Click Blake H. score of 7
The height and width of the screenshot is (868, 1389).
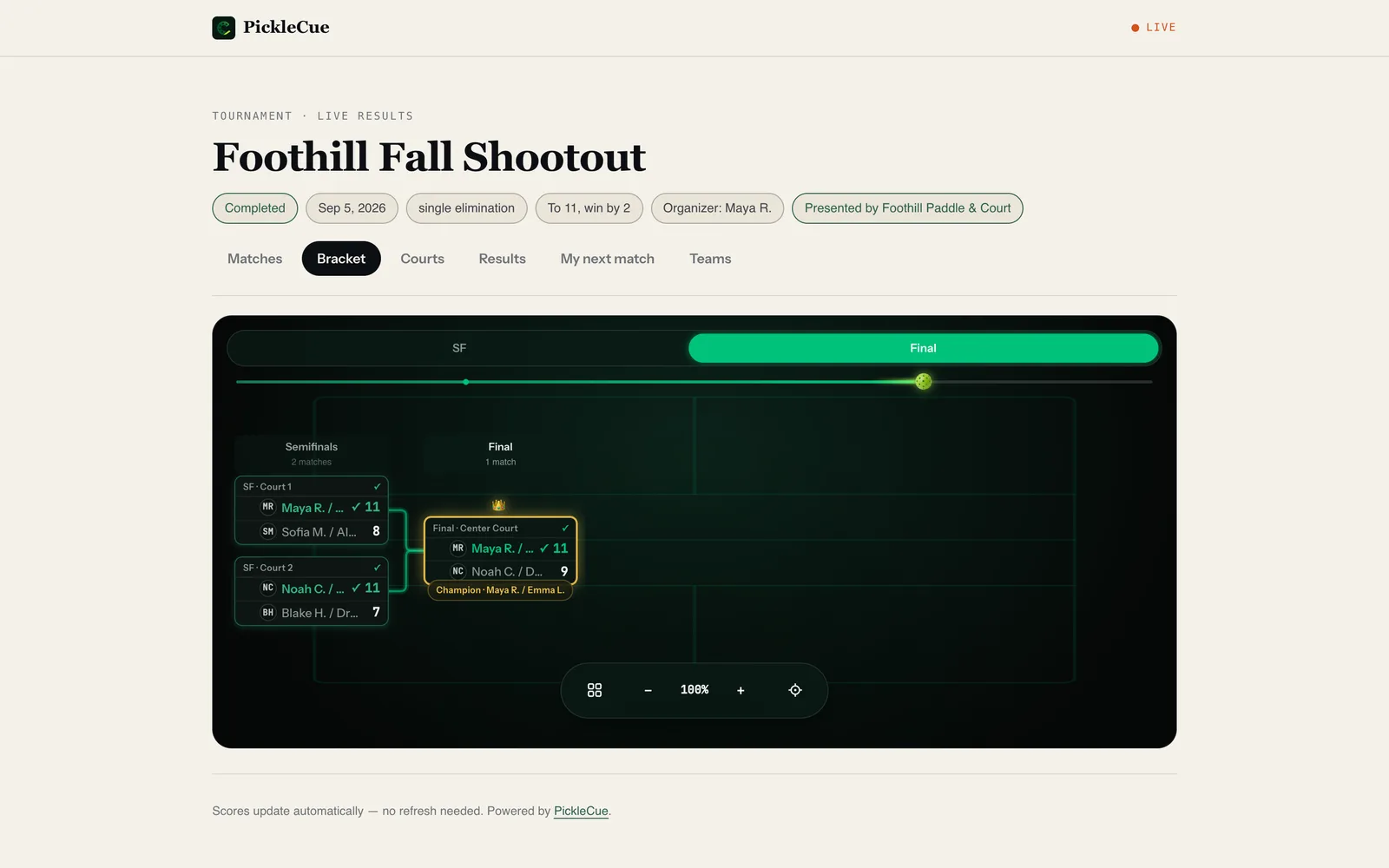(x=376, y=612)
